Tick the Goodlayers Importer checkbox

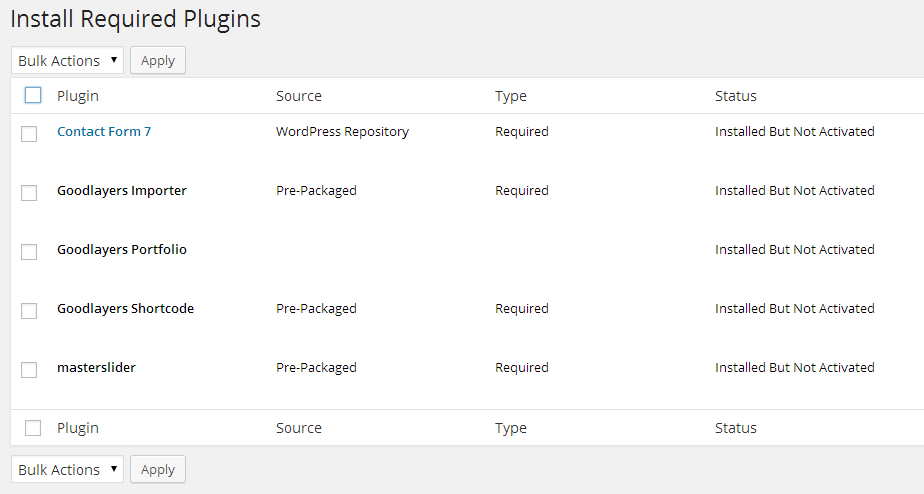(29, 192)
